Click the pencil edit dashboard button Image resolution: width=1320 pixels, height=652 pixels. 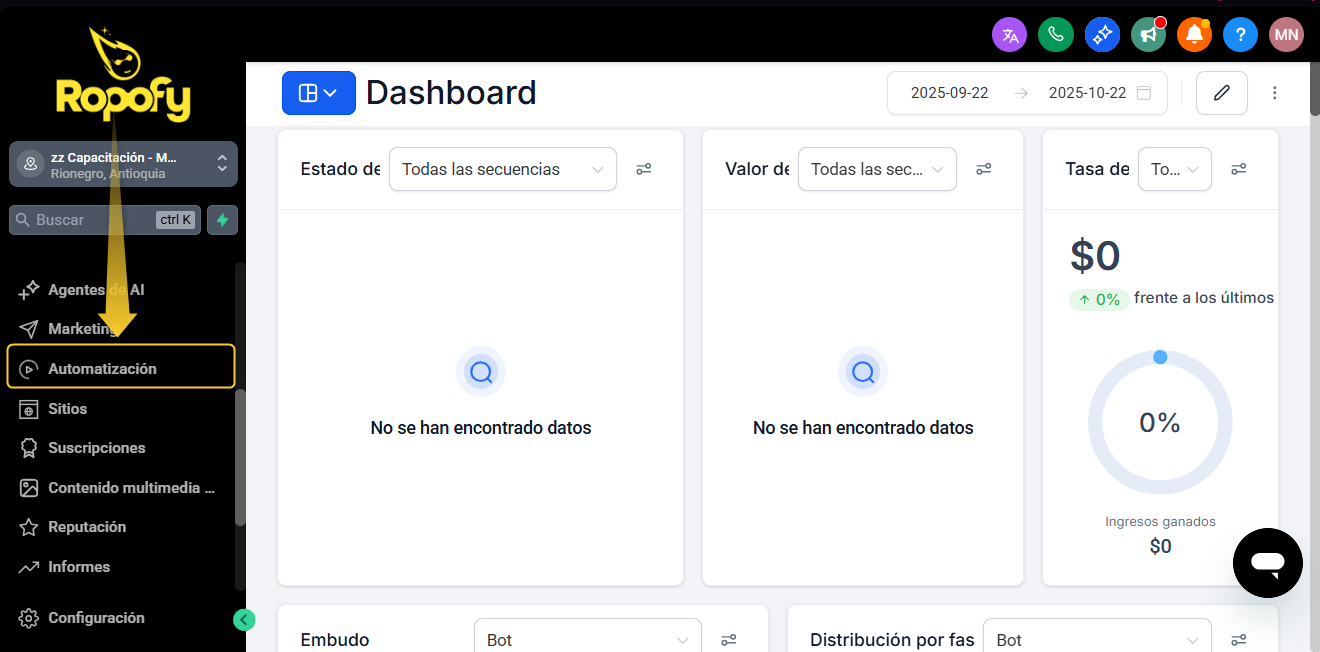click(x=1221, y=93)
